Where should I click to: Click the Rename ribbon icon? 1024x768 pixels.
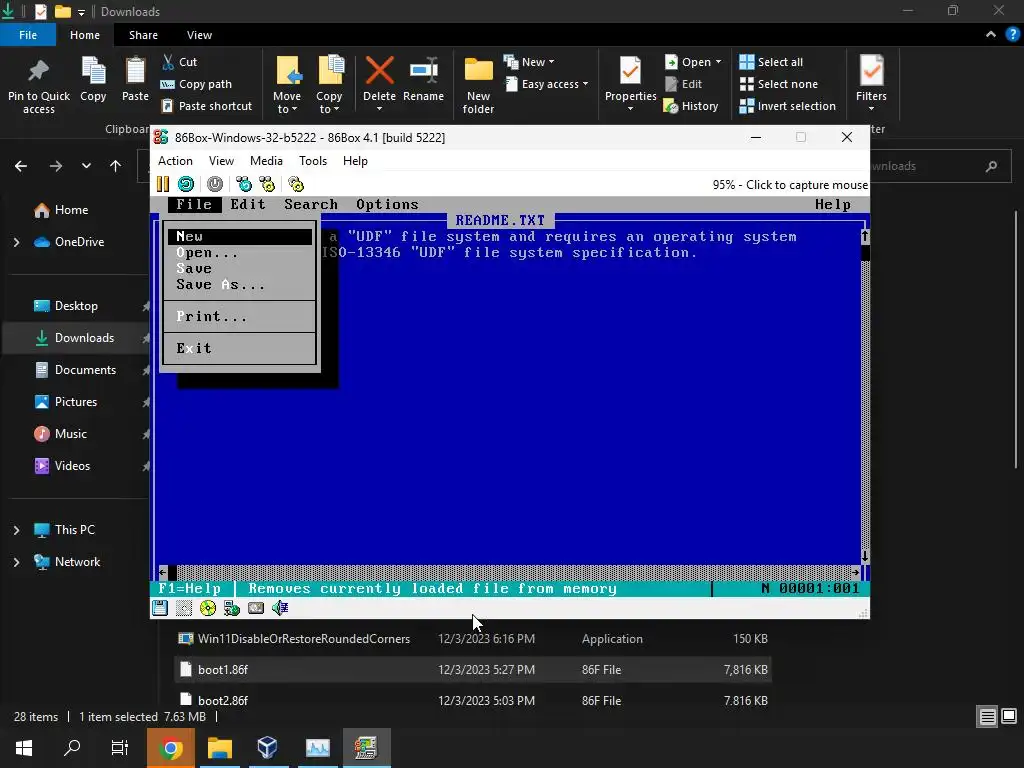tap(423, 79)
